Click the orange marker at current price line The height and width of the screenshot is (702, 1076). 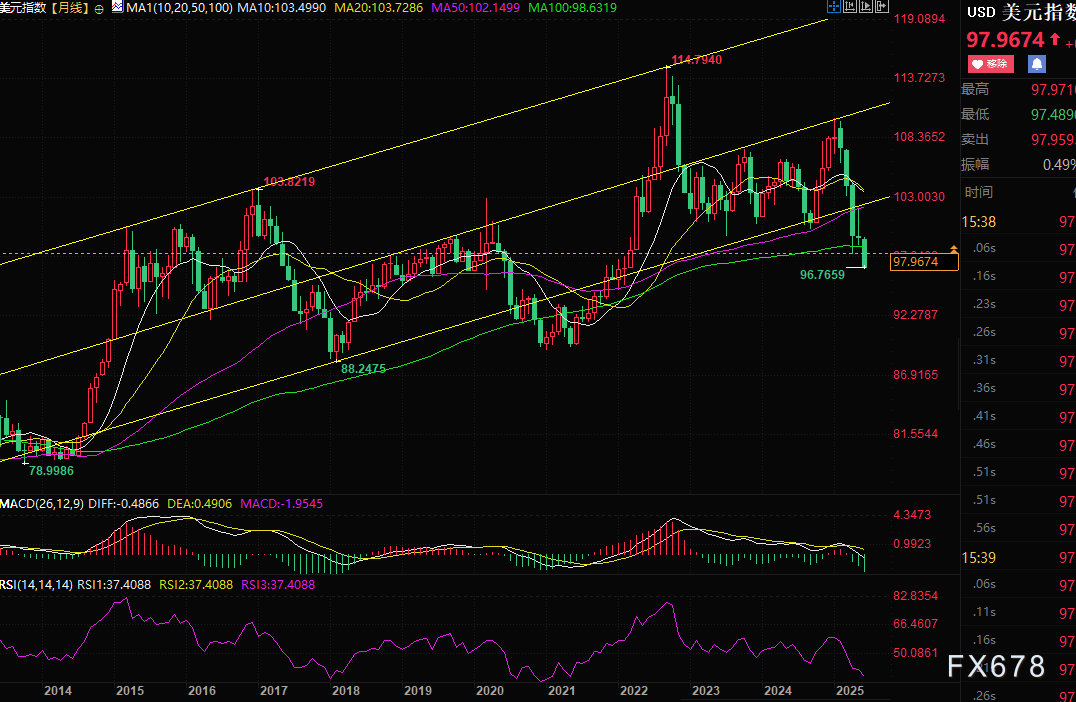953,247
